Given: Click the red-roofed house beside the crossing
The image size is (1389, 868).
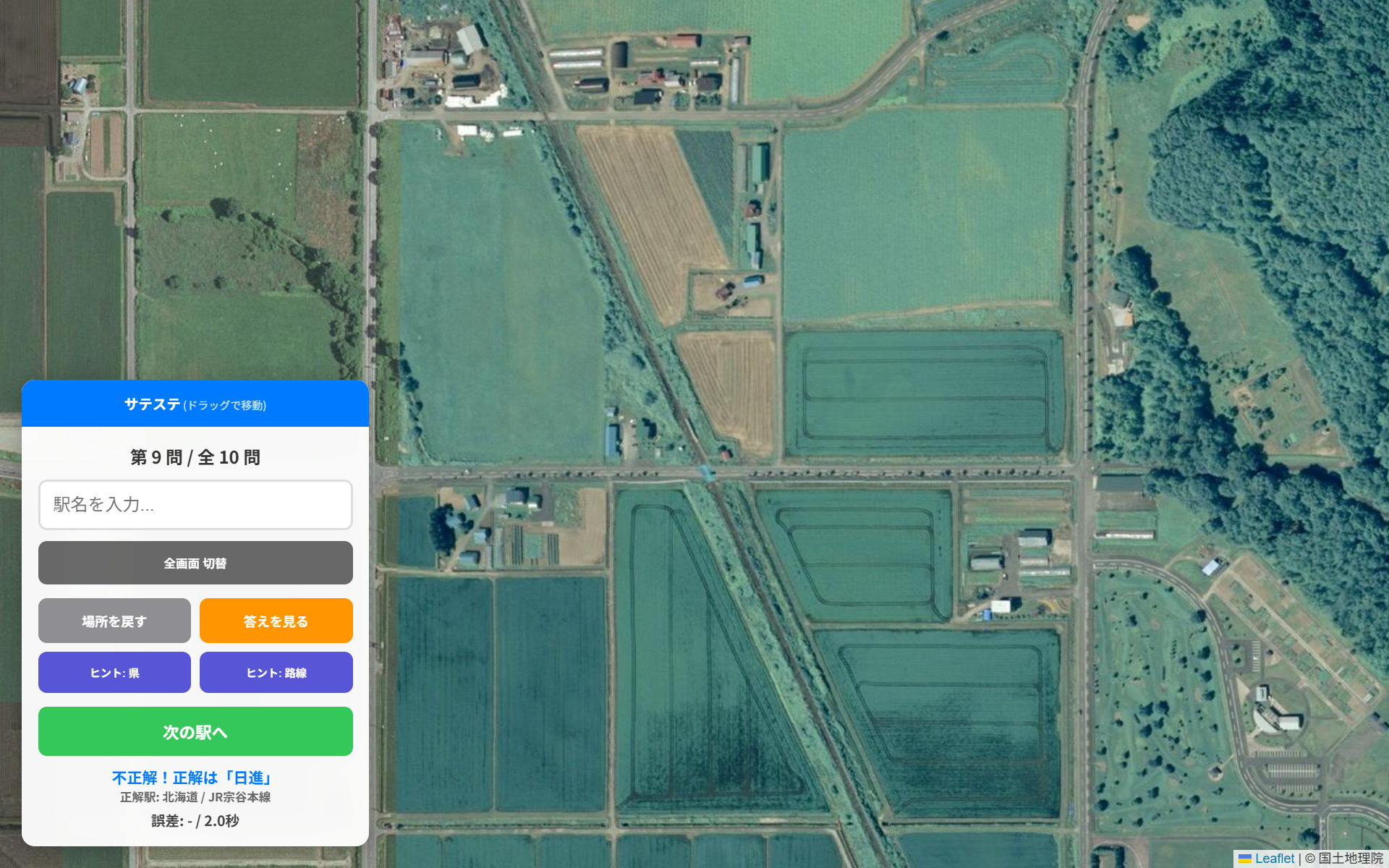Looking at the screenshot, I should pos(725,454).
